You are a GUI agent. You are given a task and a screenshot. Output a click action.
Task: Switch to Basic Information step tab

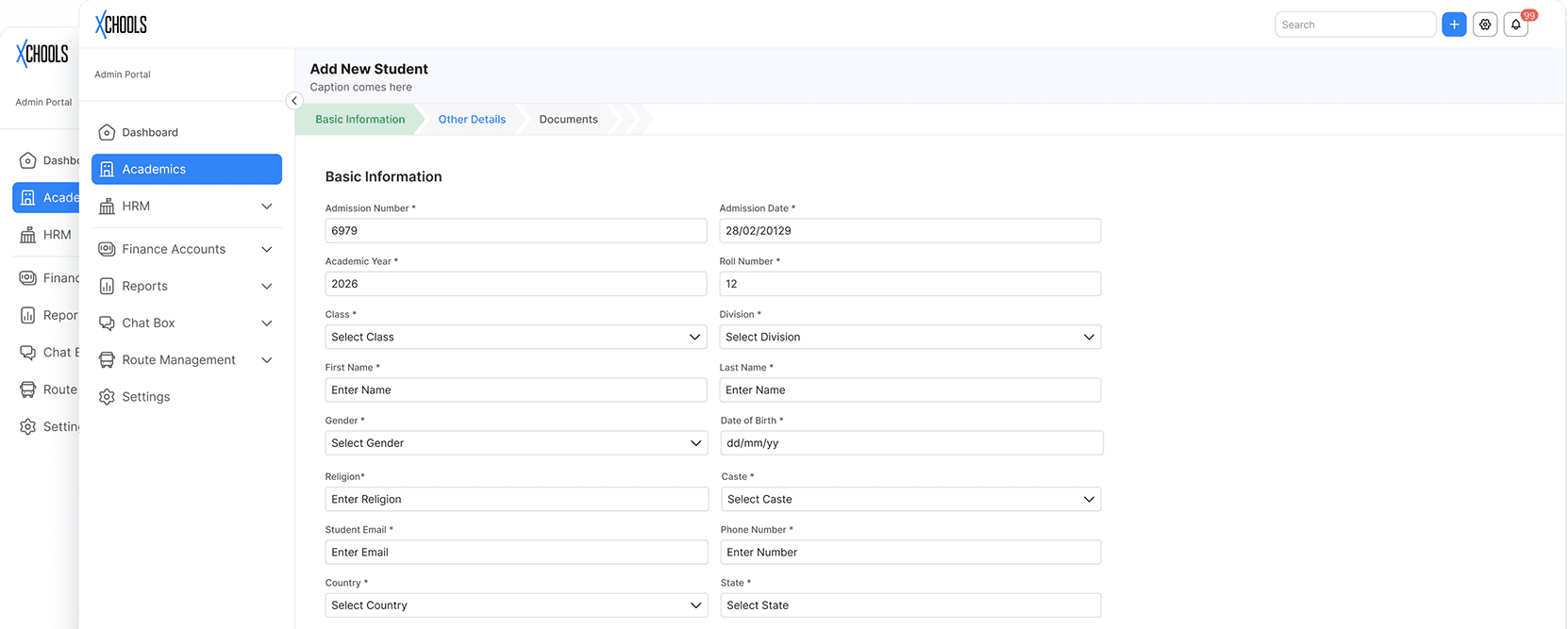tap(359, 120)
